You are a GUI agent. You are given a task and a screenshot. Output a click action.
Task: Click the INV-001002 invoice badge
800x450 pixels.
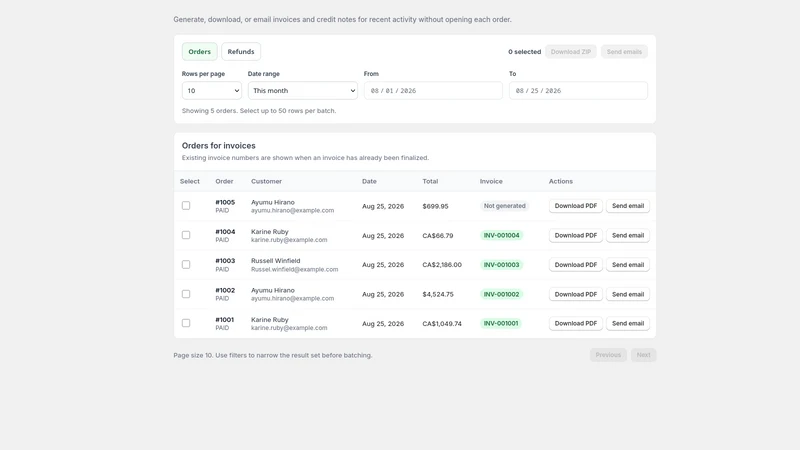[x=502, y=294]
